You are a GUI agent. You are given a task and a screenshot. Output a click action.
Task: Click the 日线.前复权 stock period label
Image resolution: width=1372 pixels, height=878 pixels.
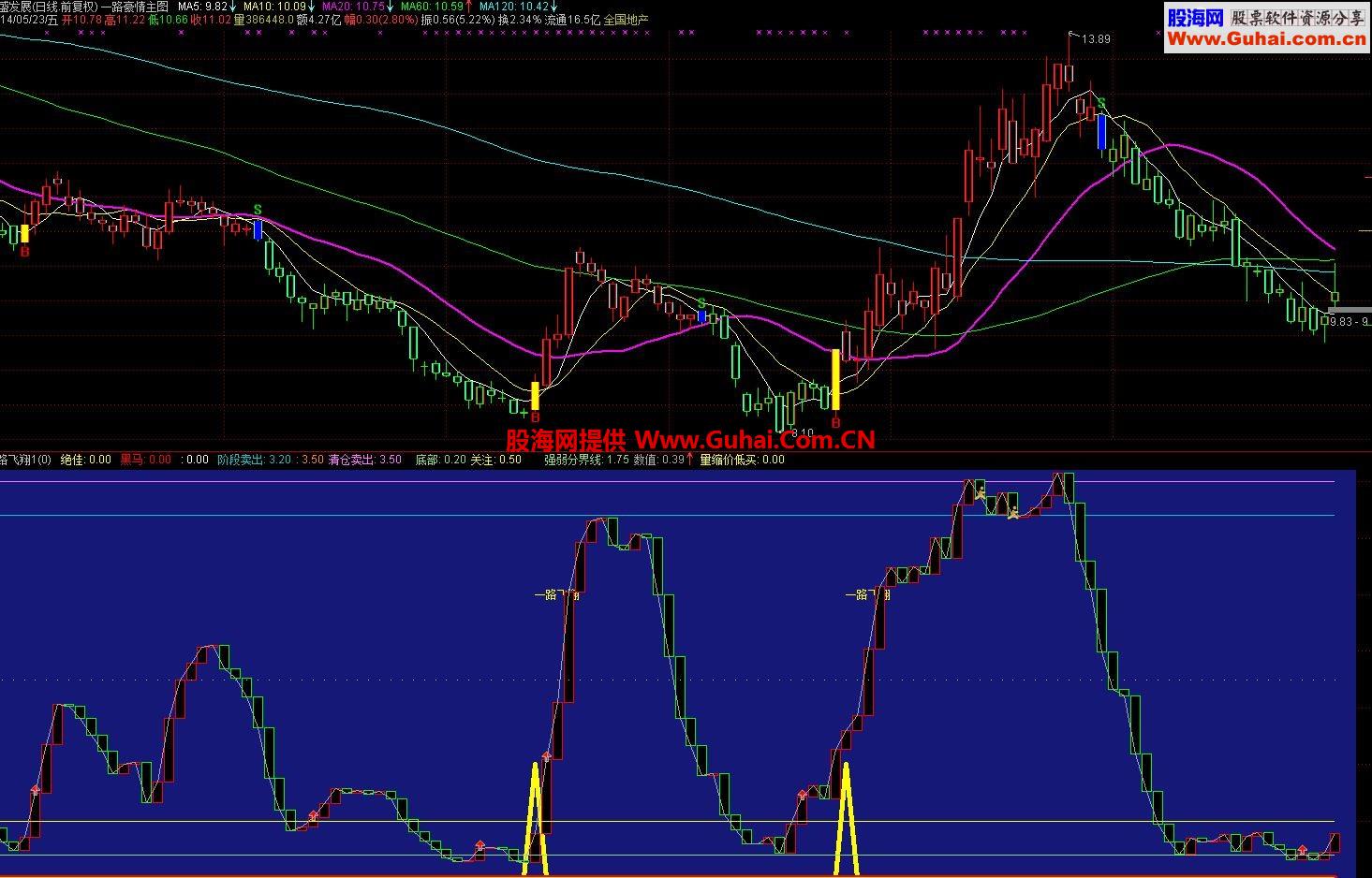[65, 7]
